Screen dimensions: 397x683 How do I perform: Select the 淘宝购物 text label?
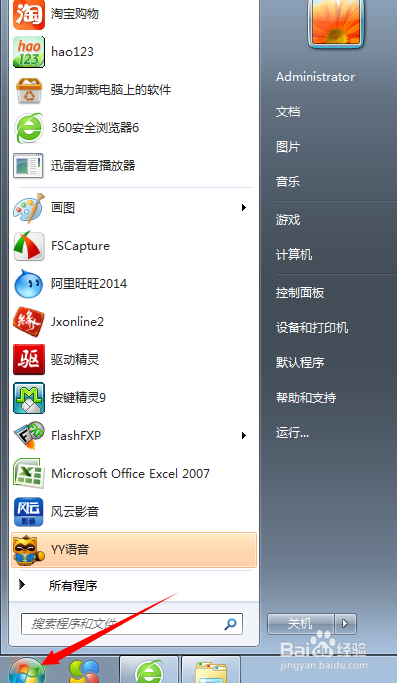point(75,14)
